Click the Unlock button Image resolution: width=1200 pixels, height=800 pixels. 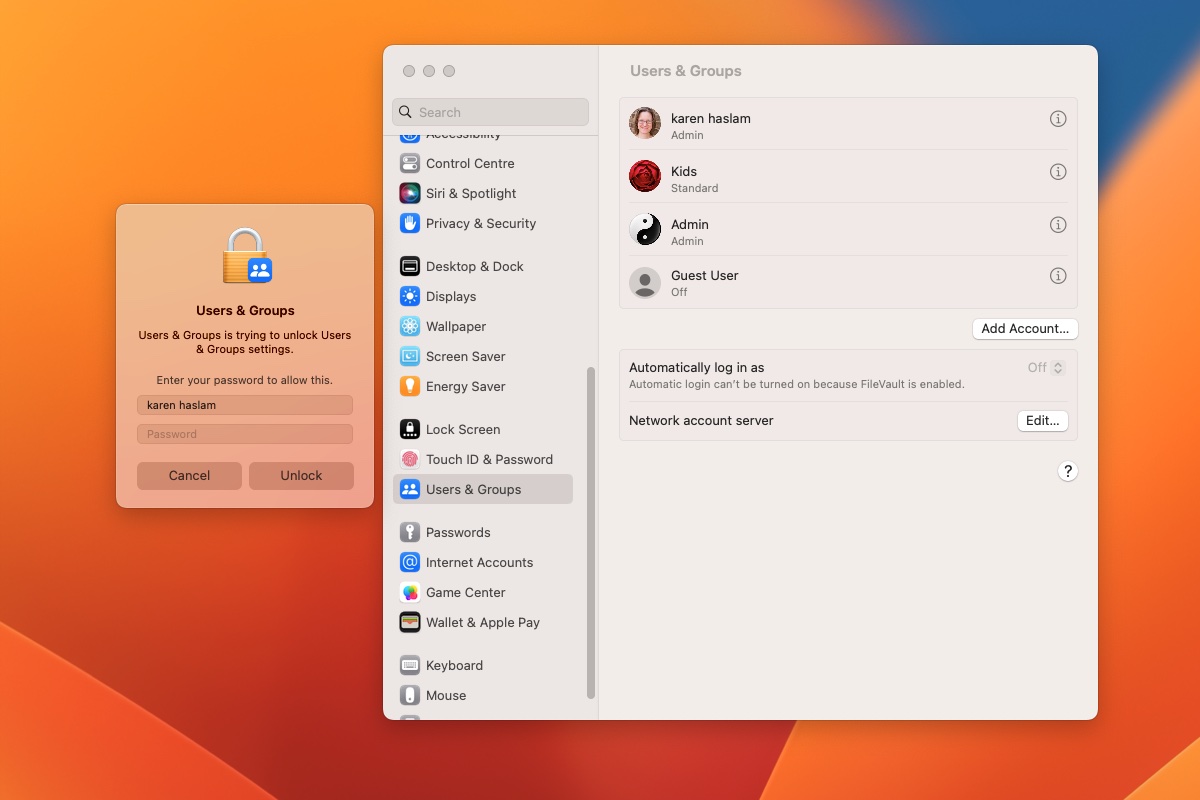point(301,476)
